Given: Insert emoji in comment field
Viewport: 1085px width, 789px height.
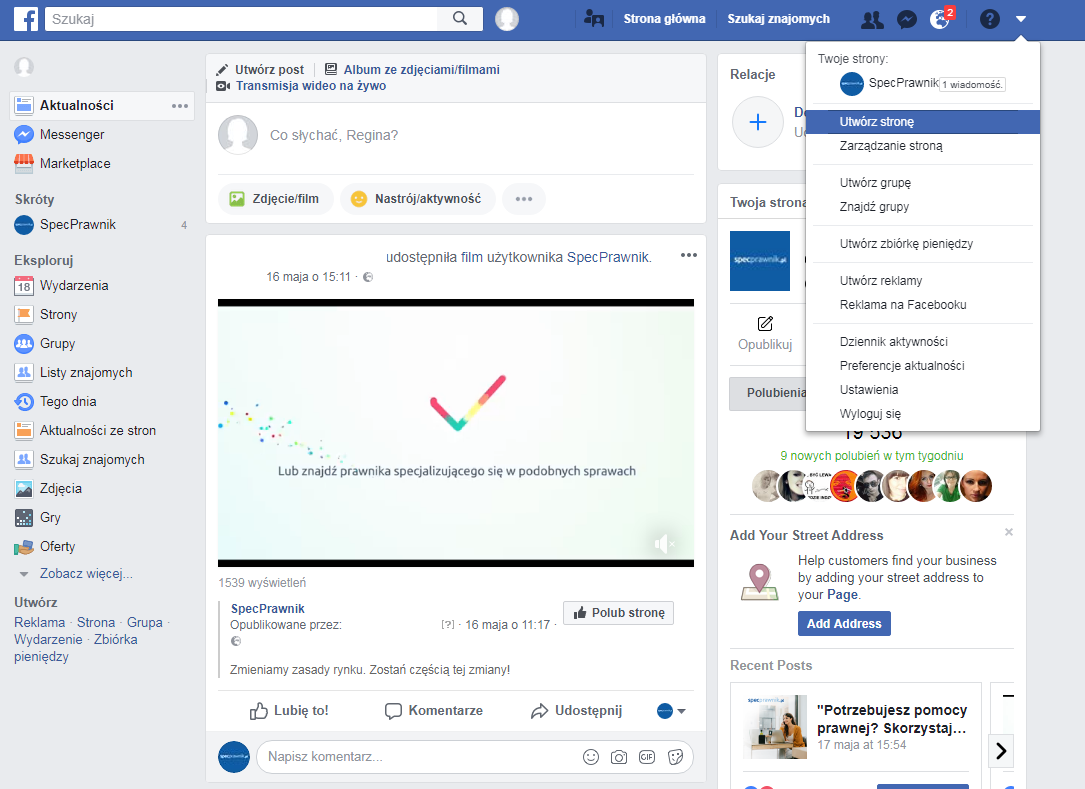Looking at the screenshot, I should point(591,757).
